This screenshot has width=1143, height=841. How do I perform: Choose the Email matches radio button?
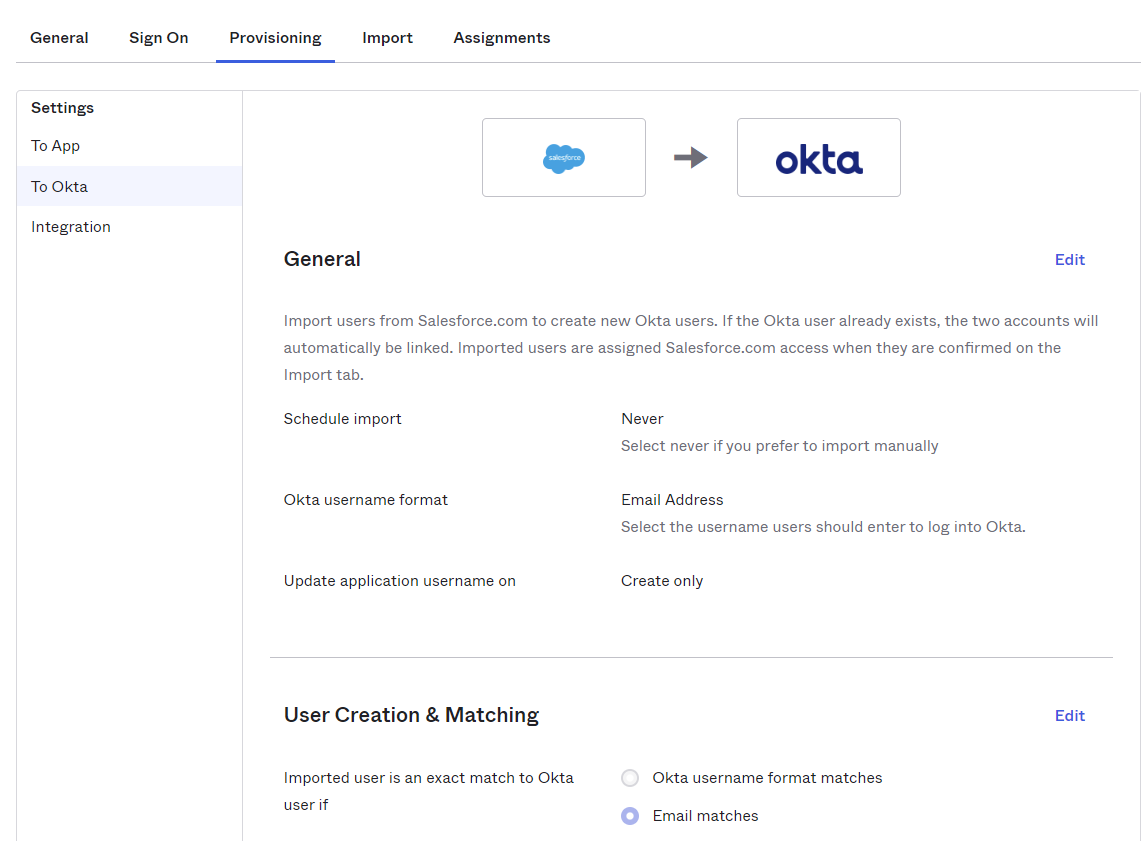(630, 816)
